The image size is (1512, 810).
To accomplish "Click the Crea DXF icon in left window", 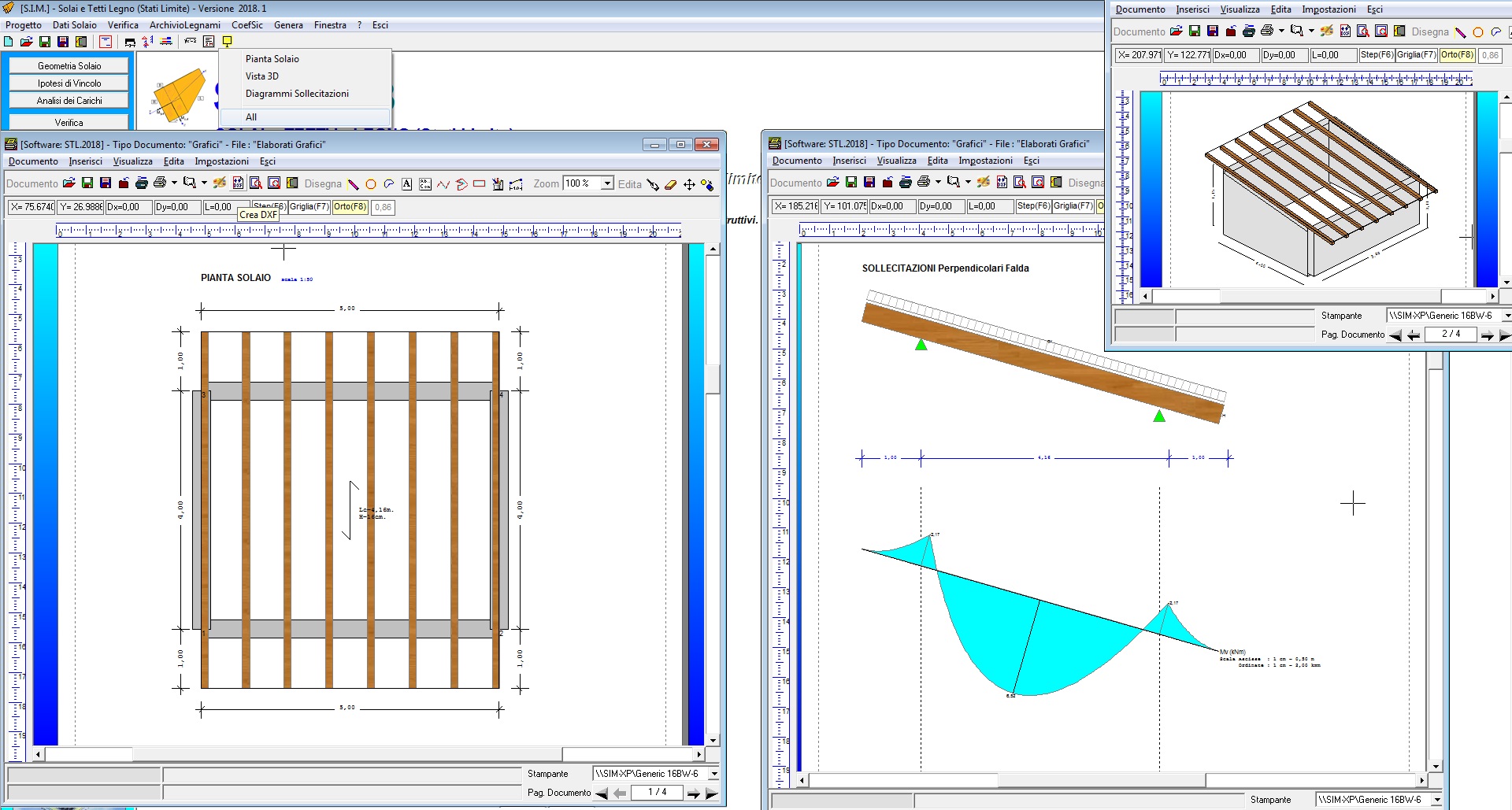I will [238, 183].
